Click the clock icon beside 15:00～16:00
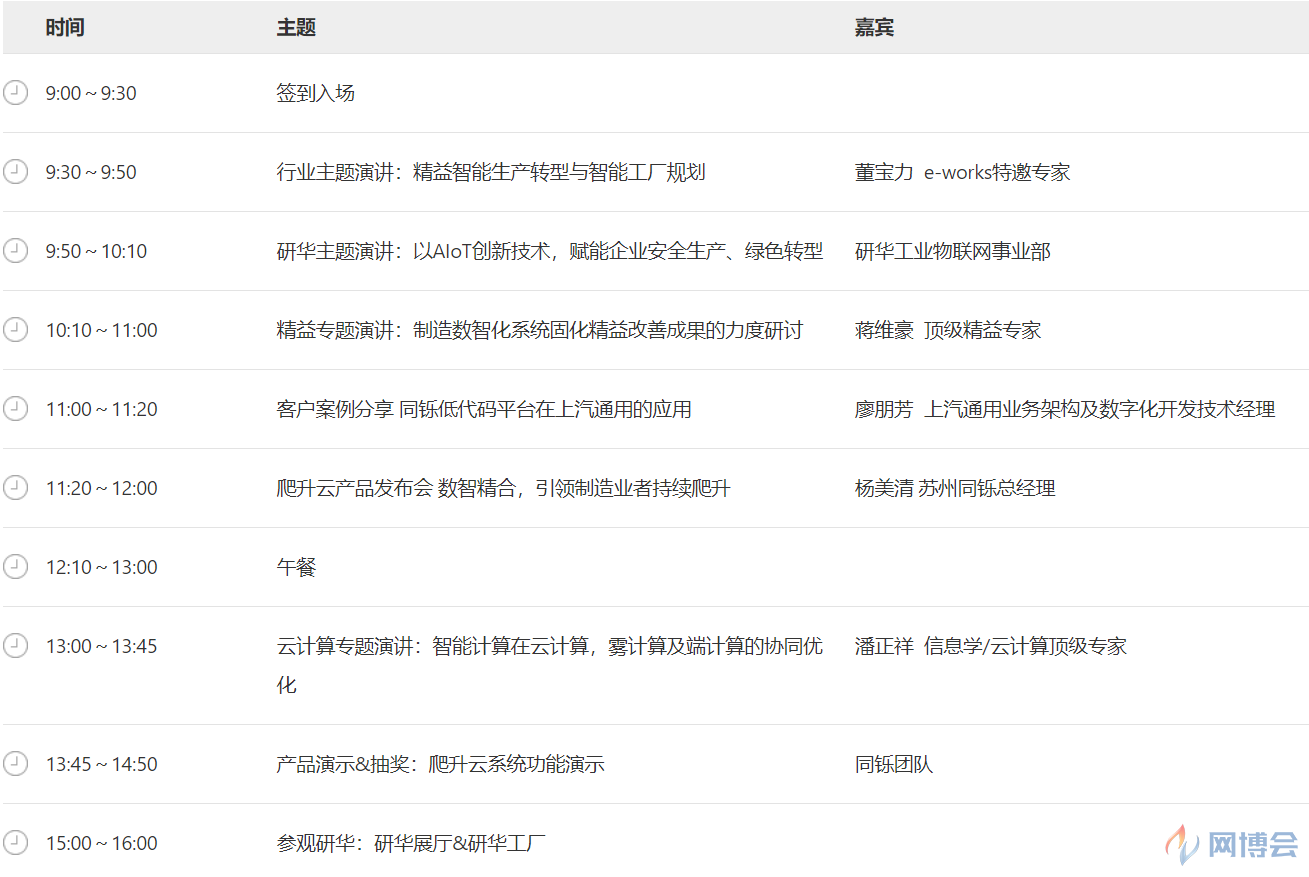Image resolution: width=1309 pixels, height=877 pixels. click(15, 843)
